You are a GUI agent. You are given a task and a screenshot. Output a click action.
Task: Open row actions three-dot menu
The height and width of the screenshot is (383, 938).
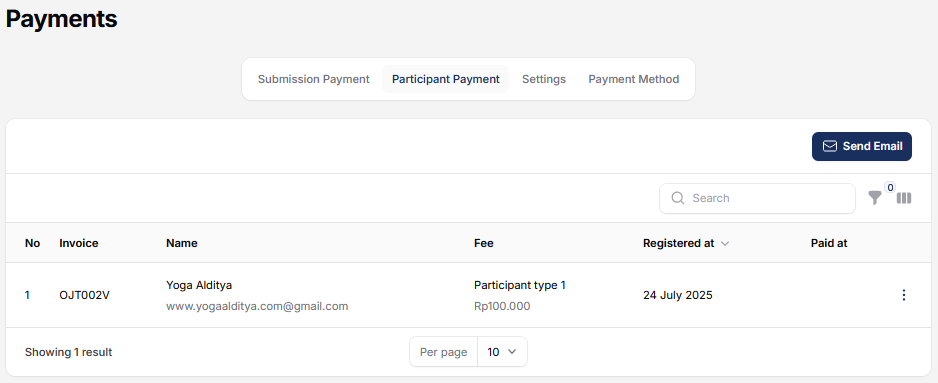904,295
